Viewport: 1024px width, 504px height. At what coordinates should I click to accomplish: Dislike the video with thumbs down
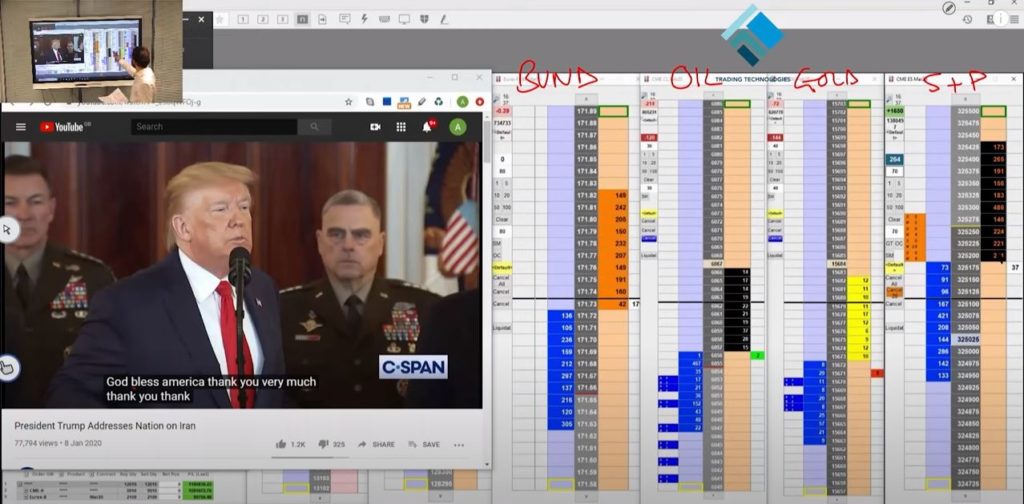[x=323, y=444]
